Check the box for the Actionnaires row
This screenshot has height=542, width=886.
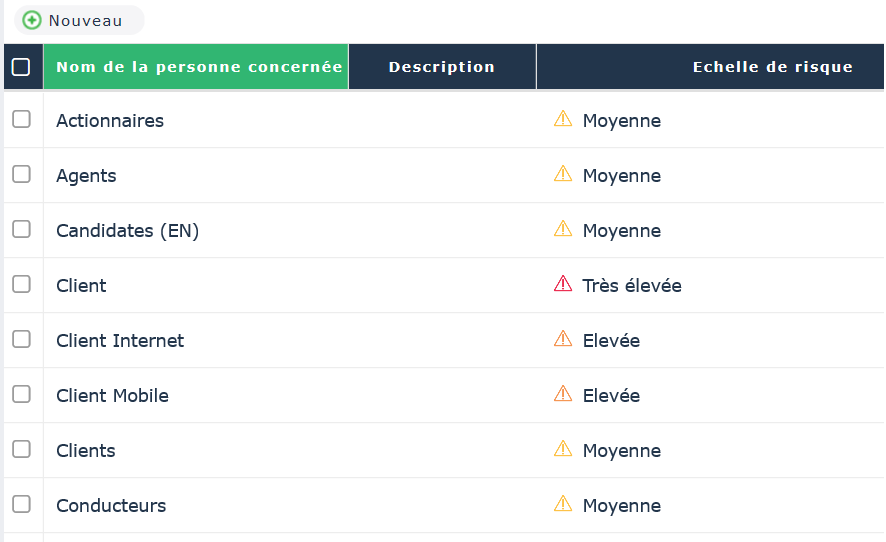[21, 119]
